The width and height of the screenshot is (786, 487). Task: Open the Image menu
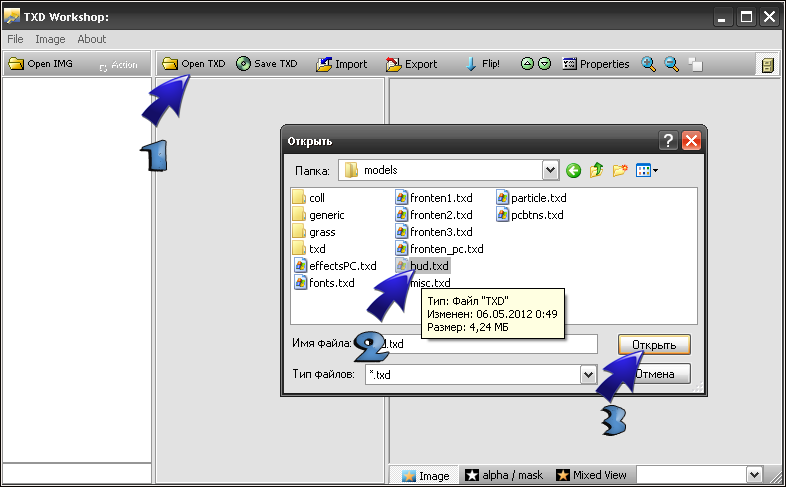pyautogui.click(x=50, y=39)
